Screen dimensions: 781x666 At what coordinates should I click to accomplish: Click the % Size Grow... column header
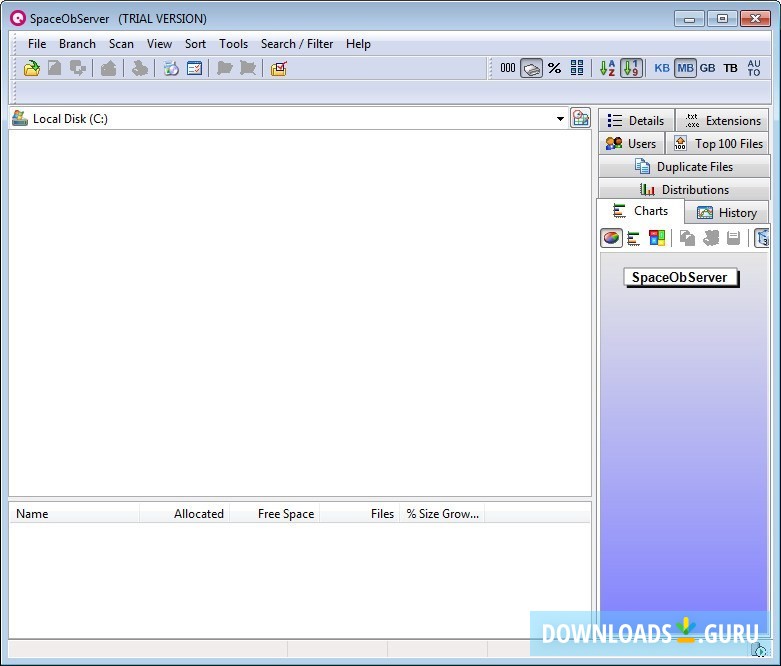[x=442, y=514]
